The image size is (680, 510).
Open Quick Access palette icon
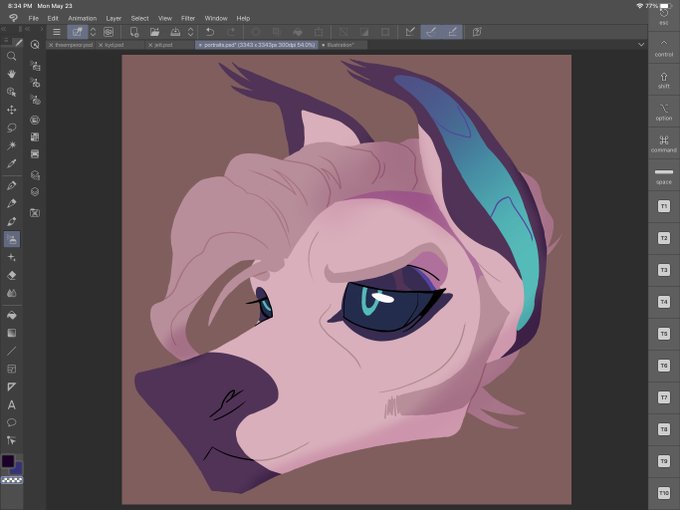35,44
